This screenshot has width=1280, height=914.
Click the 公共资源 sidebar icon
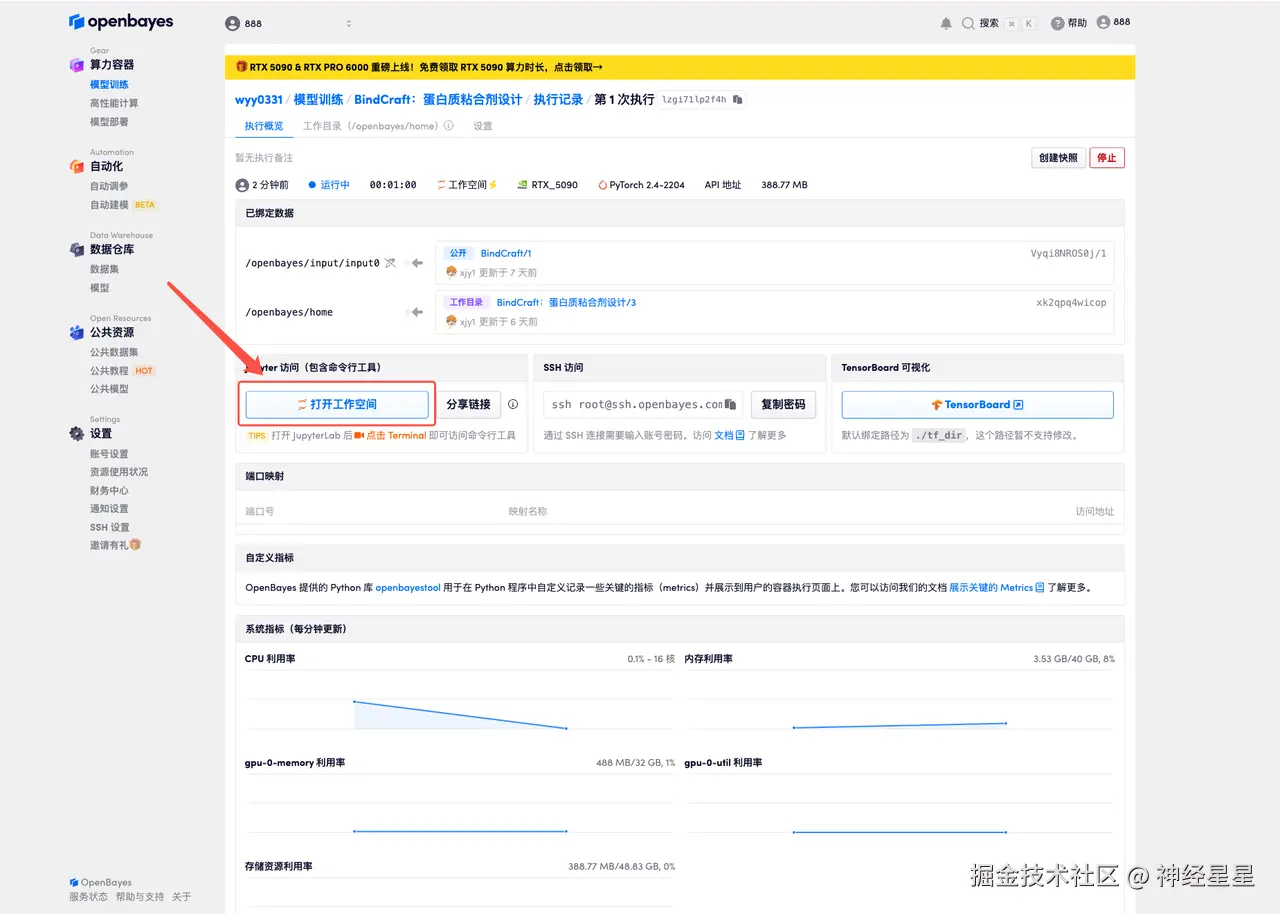76,332
